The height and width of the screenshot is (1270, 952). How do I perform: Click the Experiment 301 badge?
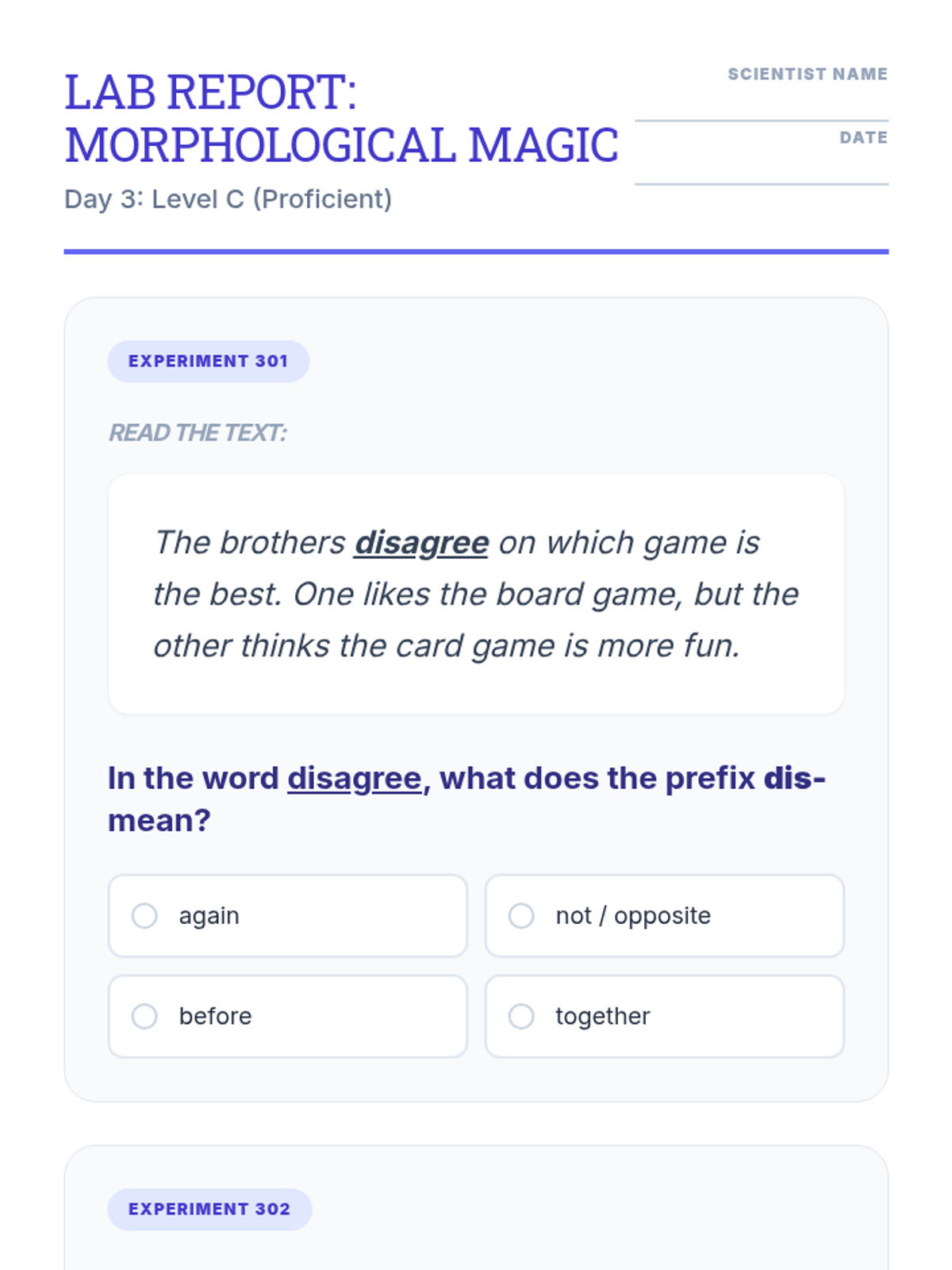click(x=208, y=361)
